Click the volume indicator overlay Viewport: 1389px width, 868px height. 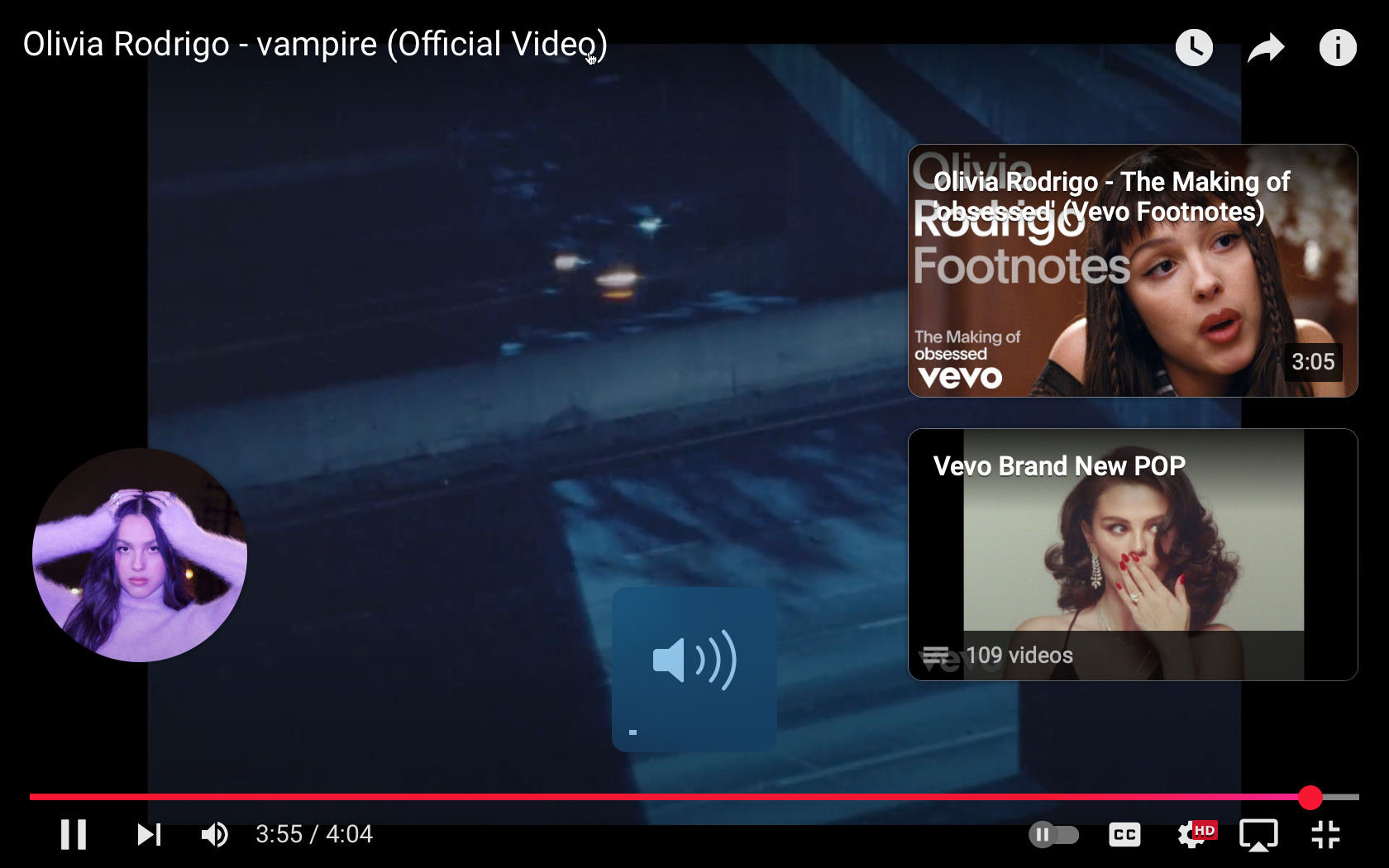(694, 669)
